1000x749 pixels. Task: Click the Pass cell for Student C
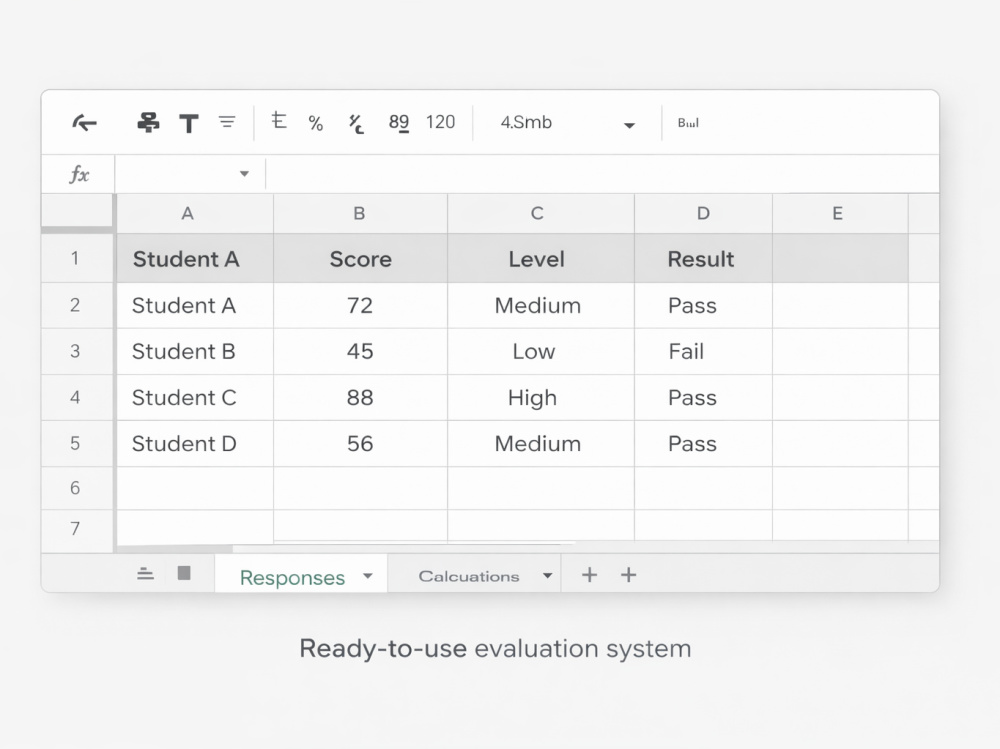coord(703,397)
